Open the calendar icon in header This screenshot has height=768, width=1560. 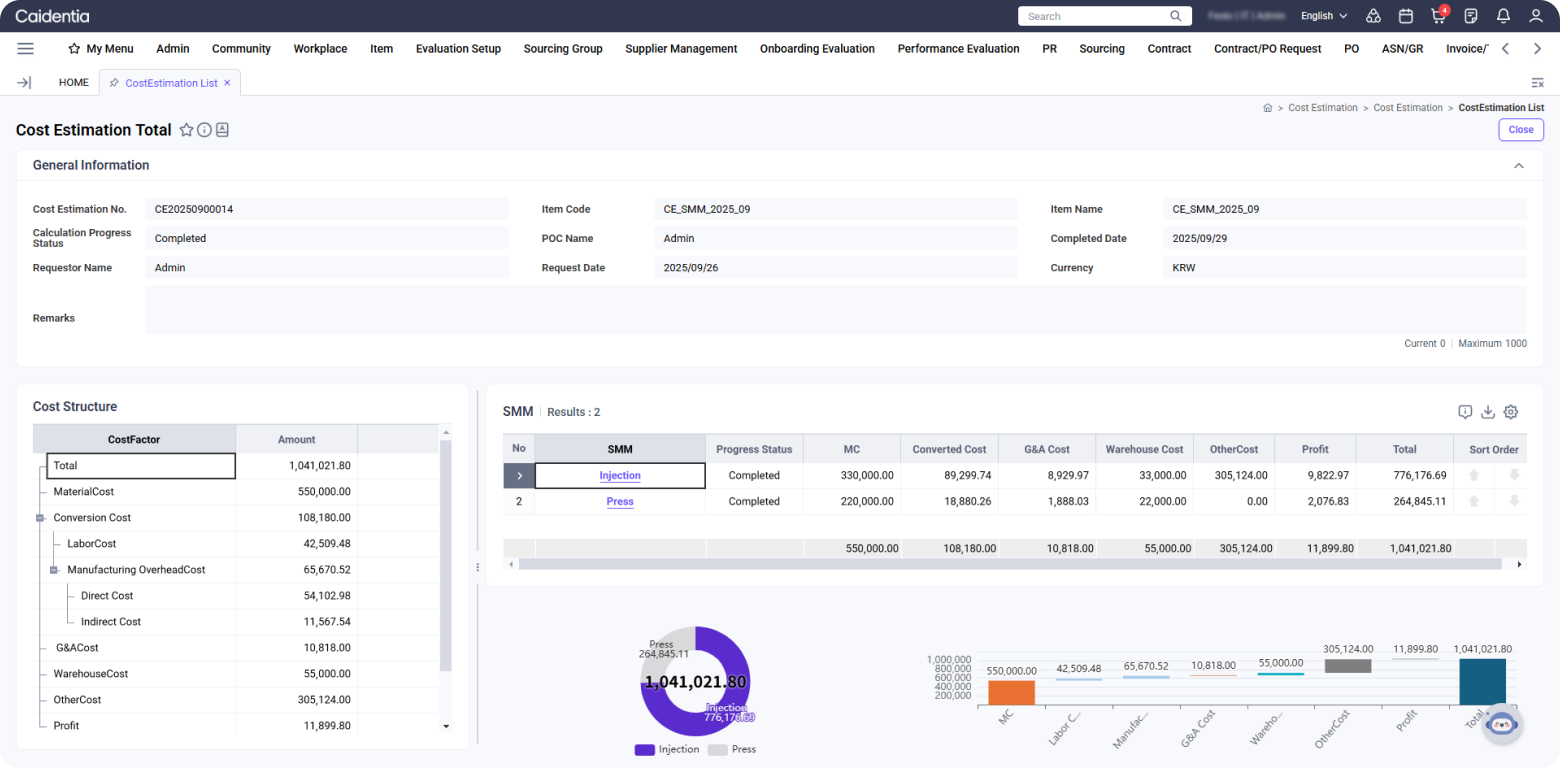pyautogui.click(x=1405, y=16)
